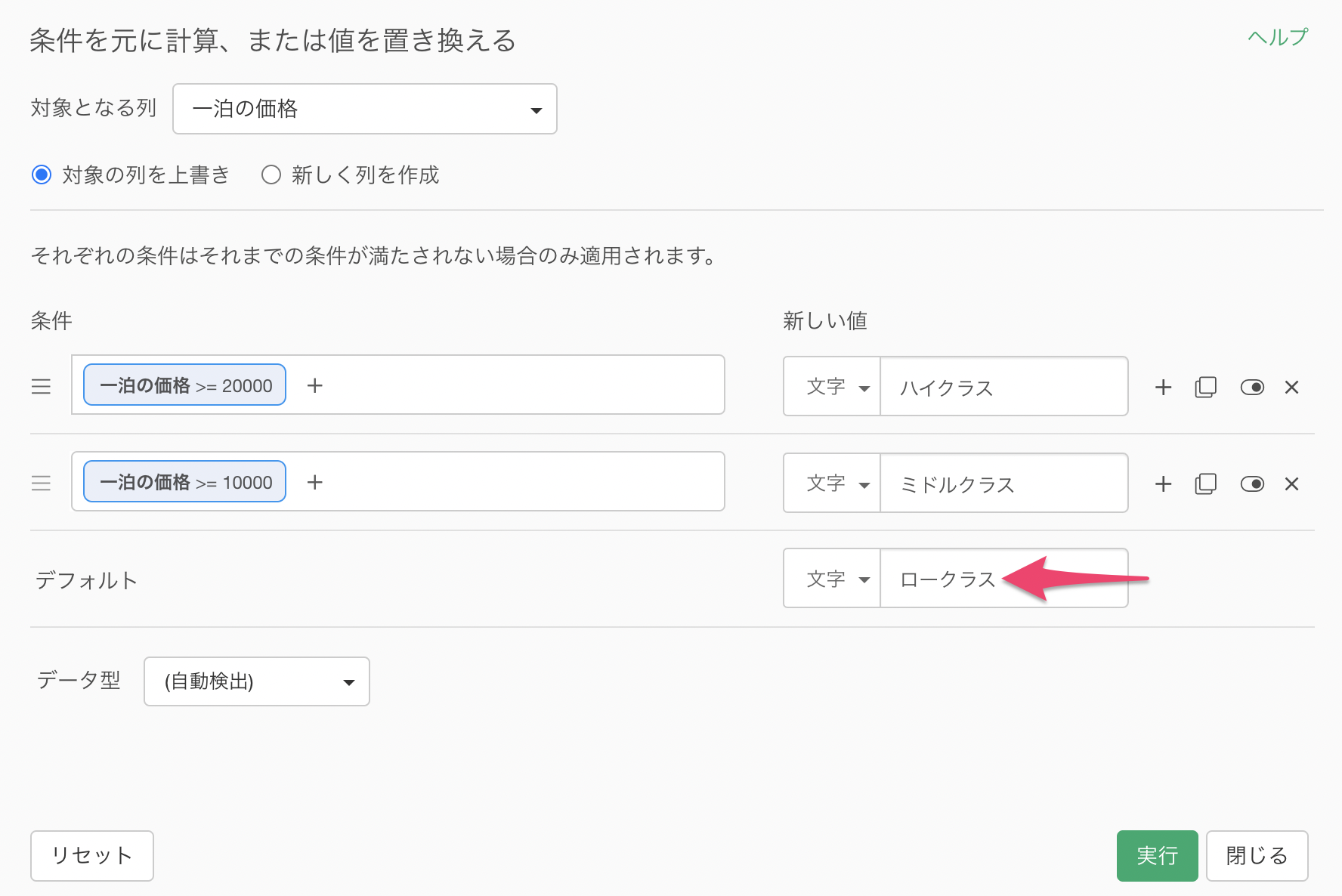1342x896 pixels.
Task: Disable the ミドルクラス condition with its toggle
Action: point(1251,484)
